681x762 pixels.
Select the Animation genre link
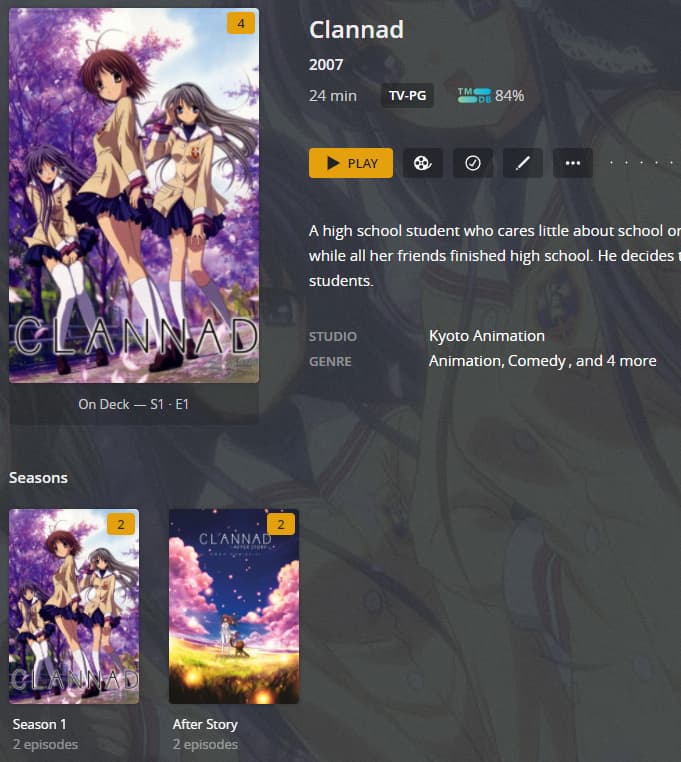[465, 361]
